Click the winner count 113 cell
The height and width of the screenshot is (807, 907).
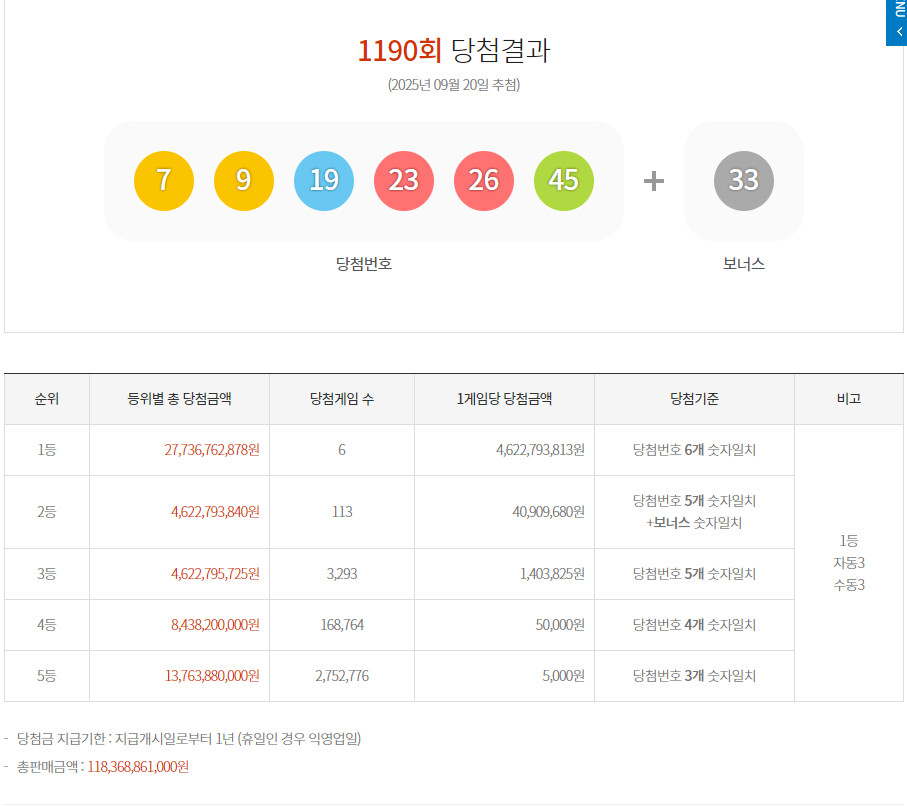coord(342,512)
